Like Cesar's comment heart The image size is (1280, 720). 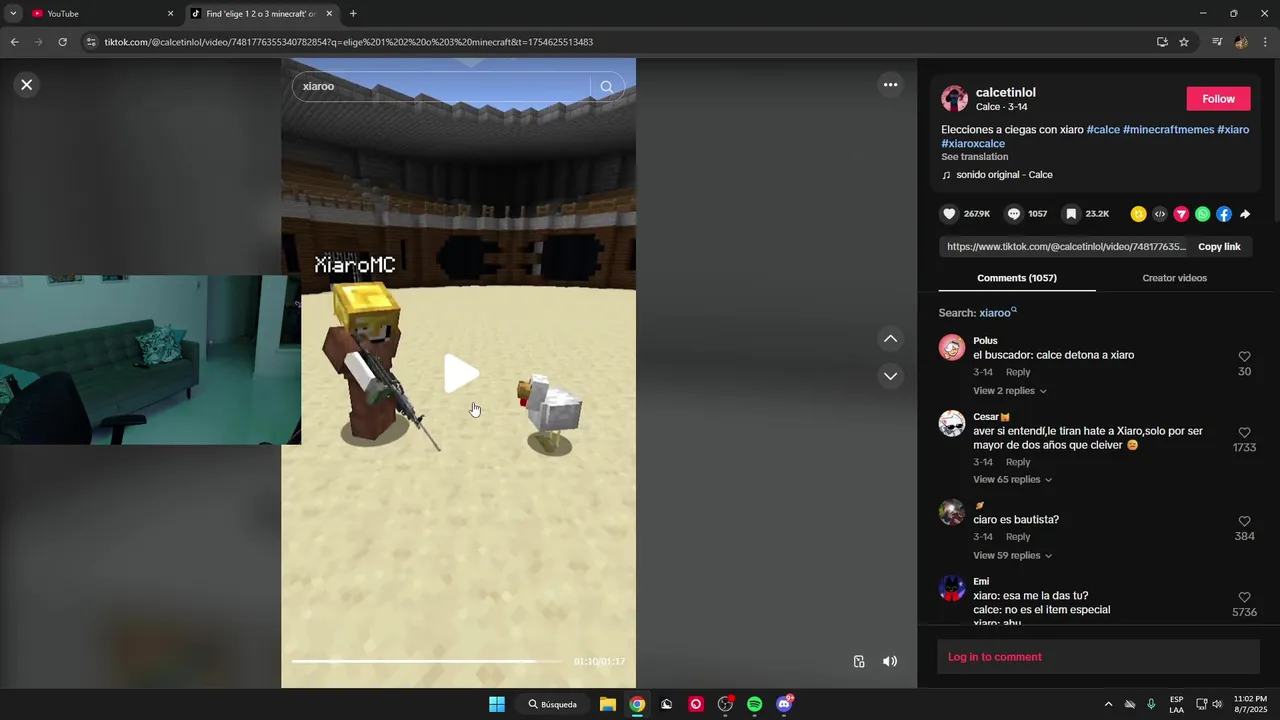click(x=1244, y=433)
